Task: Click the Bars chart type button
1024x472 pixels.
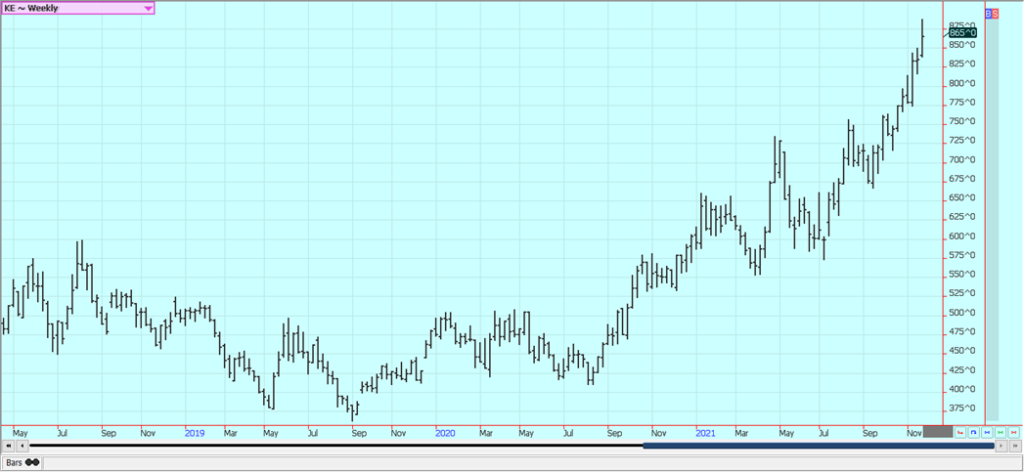Action: point(22,462)
